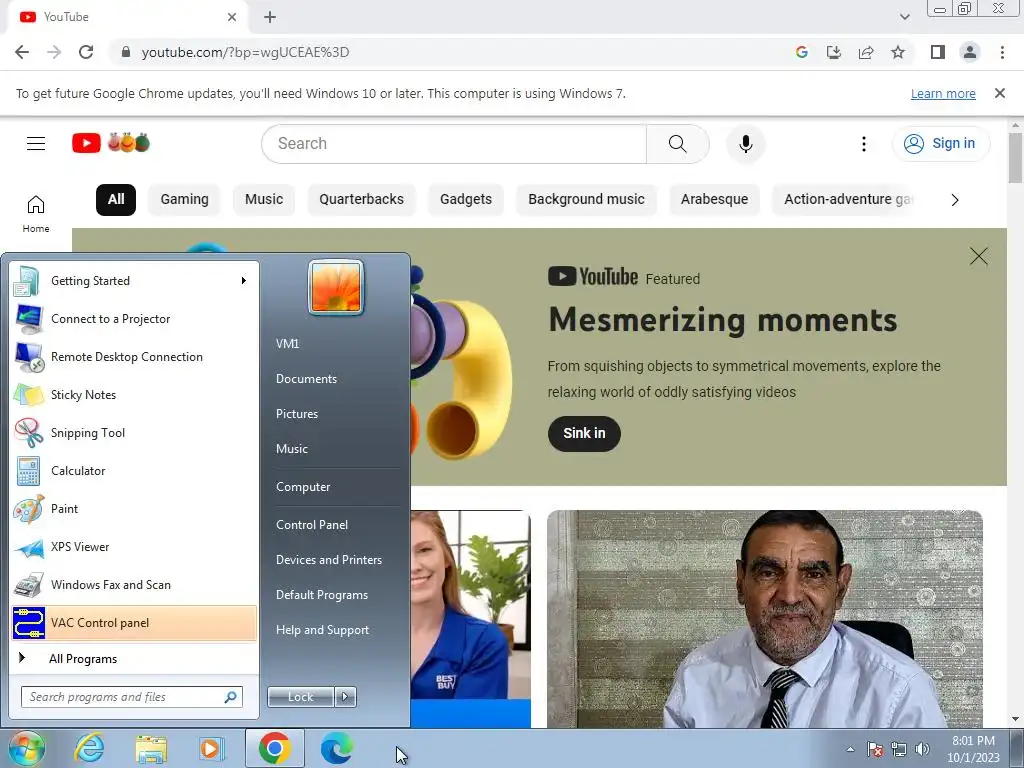Open a new Chrome tab
Screen dimensions: 1024x768
click(270, 17)
